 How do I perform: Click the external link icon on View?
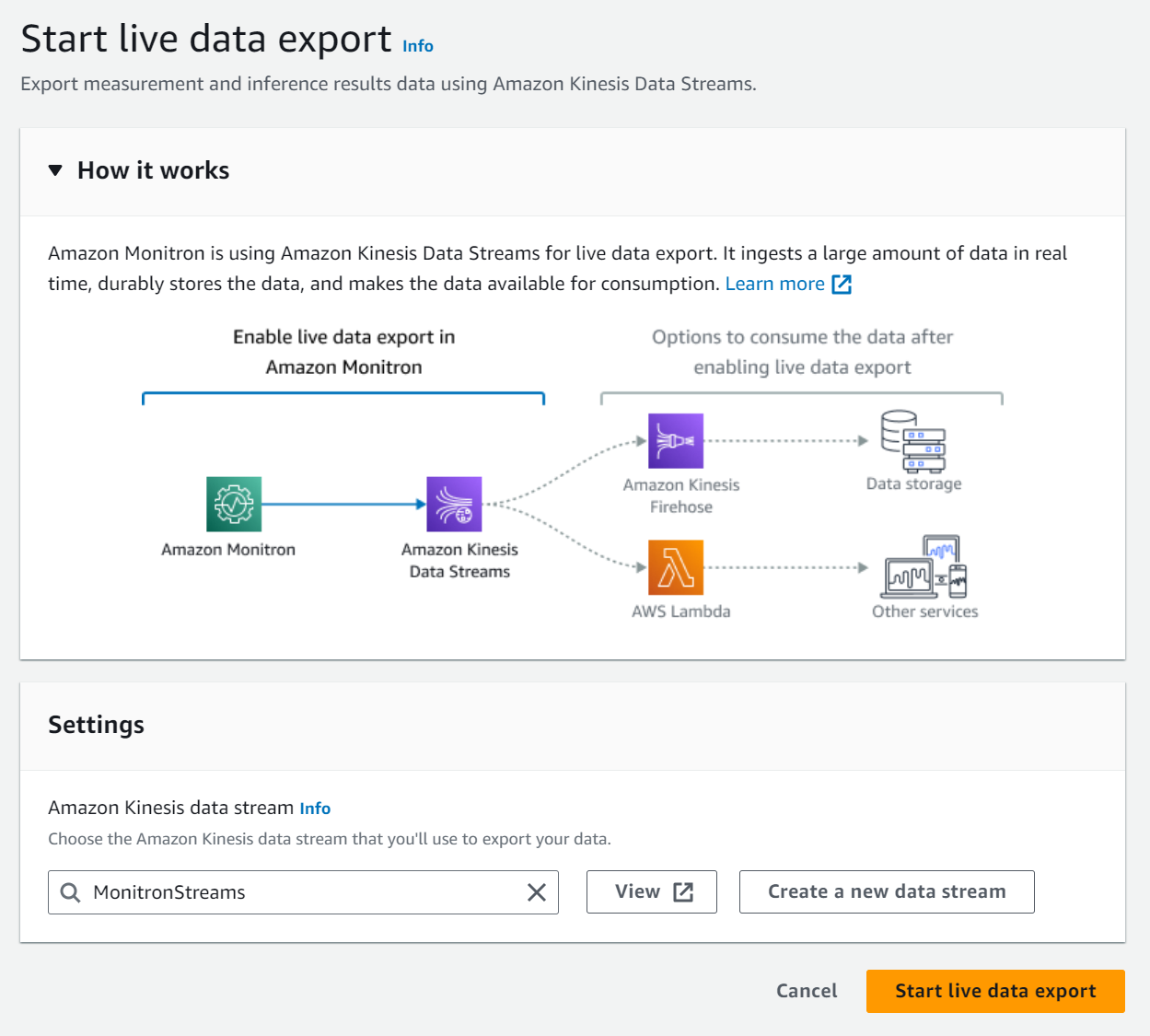[682, 890]
